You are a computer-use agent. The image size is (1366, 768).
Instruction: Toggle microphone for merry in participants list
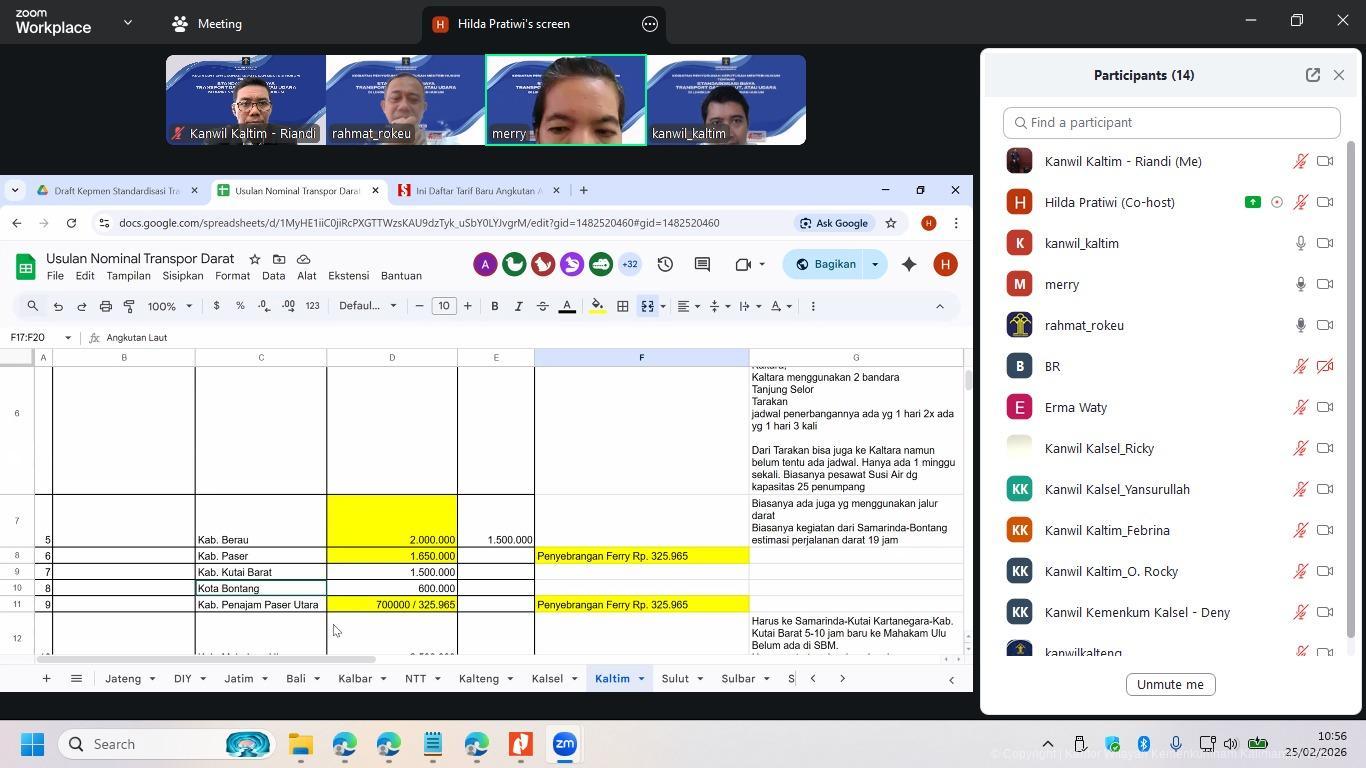(1300, 284)
